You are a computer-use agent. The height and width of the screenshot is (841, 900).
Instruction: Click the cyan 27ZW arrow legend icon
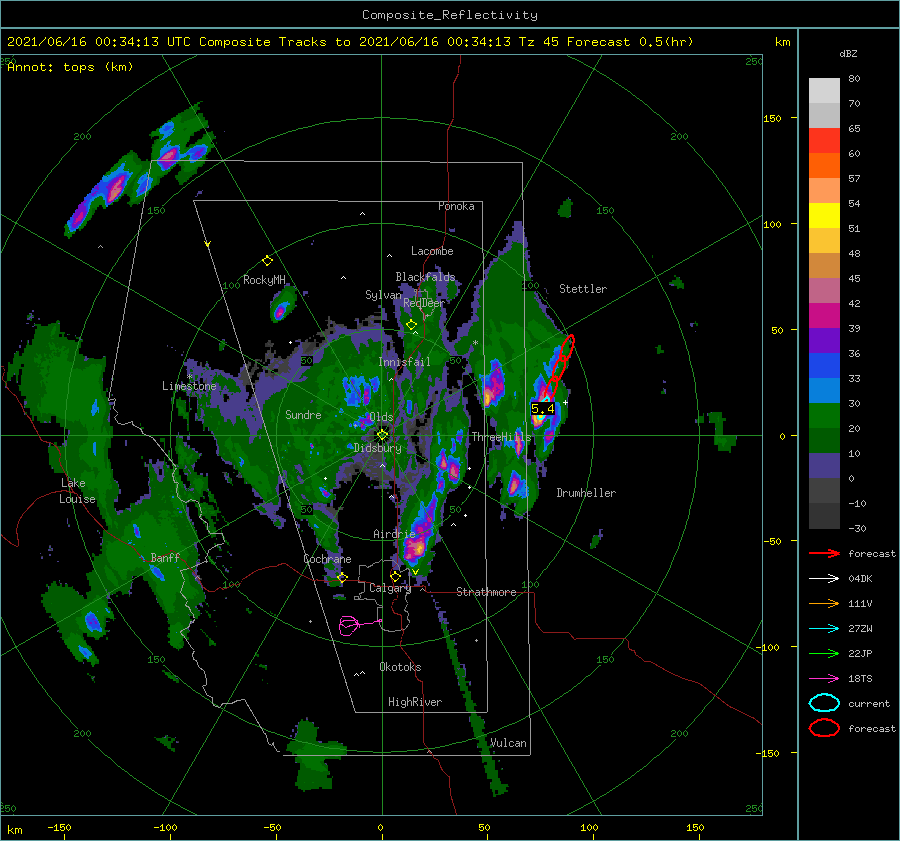(x=824, y=629)
